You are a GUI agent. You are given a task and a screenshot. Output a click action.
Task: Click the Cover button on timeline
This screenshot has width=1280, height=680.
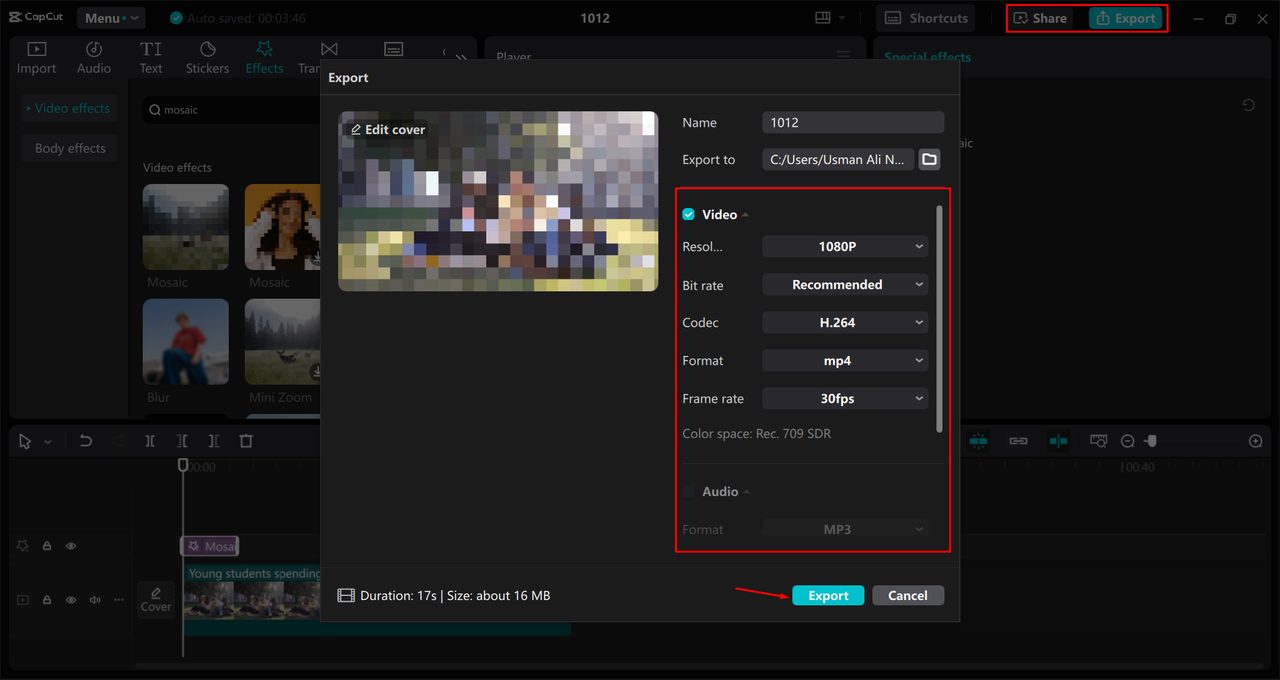156,598
